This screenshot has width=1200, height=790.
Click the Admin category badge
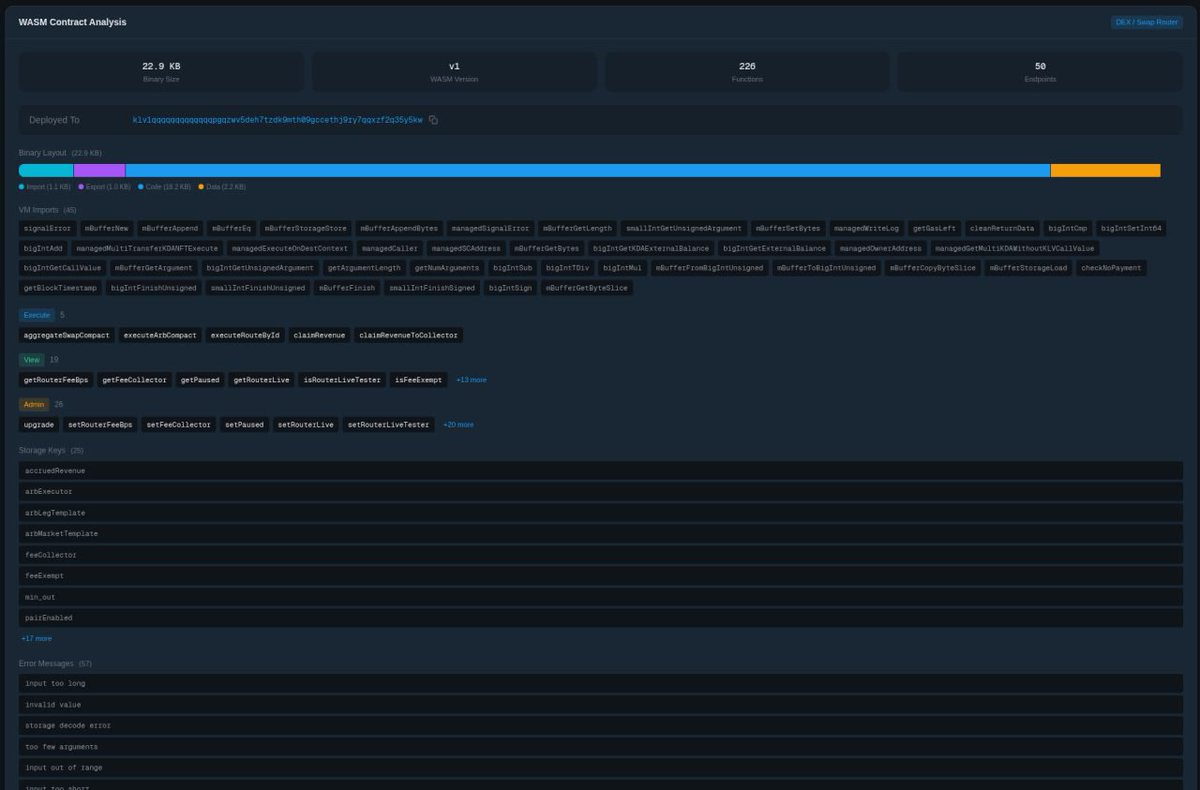[x=34, y=405]
